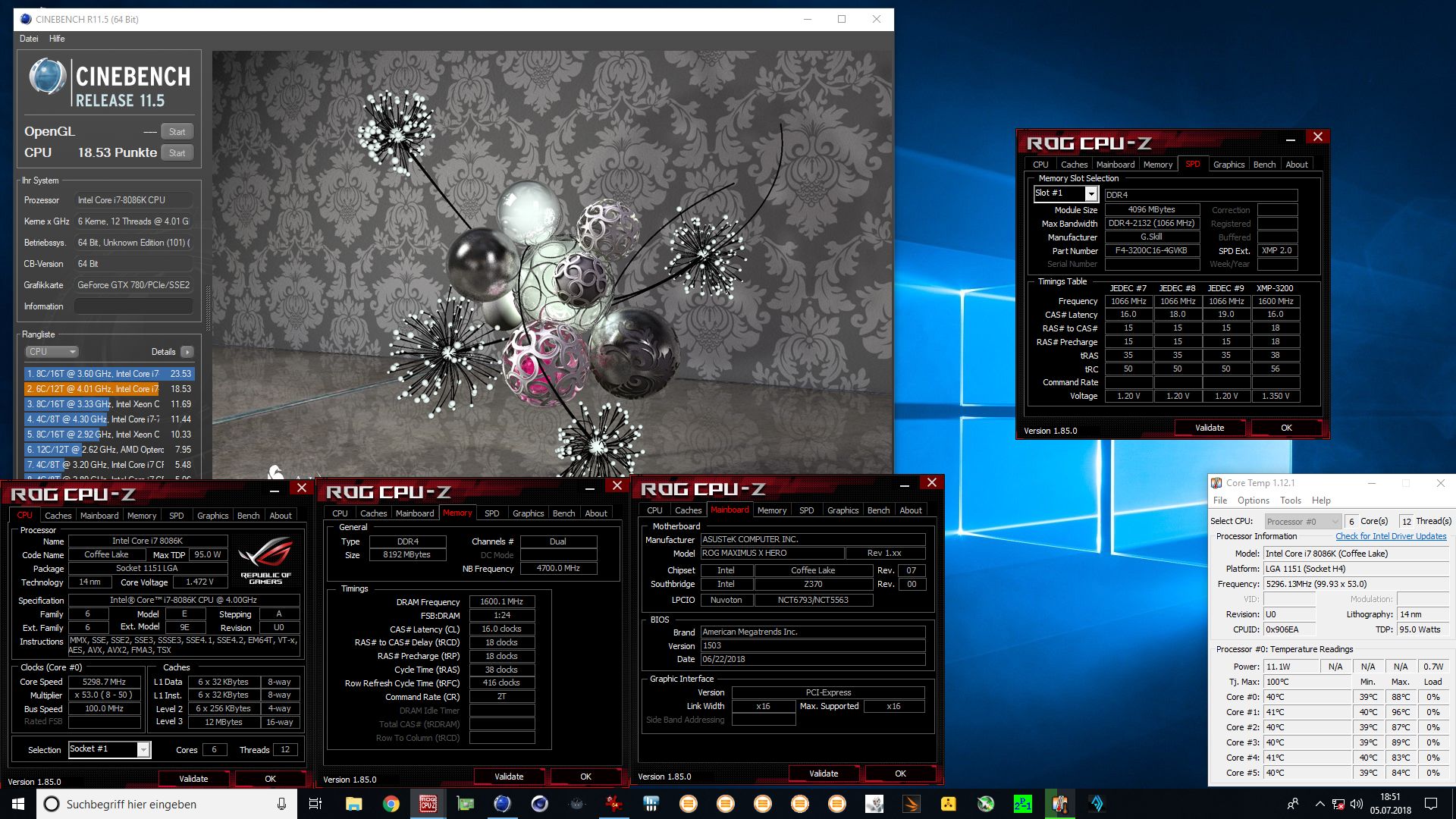Viewport: 1456px width, 819px height.
Task: Open Tools menu in Core Temp
Action: coord(1290,500)
